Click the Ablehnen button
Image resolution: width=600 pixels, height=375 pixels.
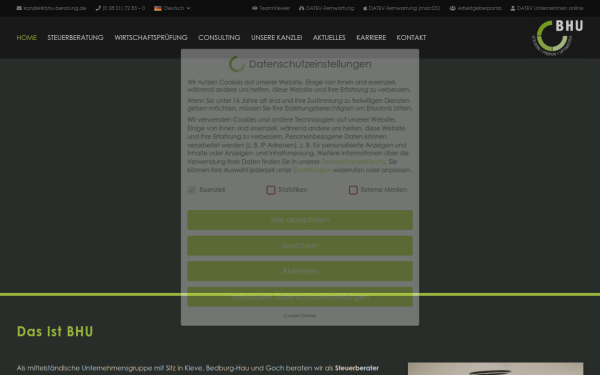coord(300,271)
